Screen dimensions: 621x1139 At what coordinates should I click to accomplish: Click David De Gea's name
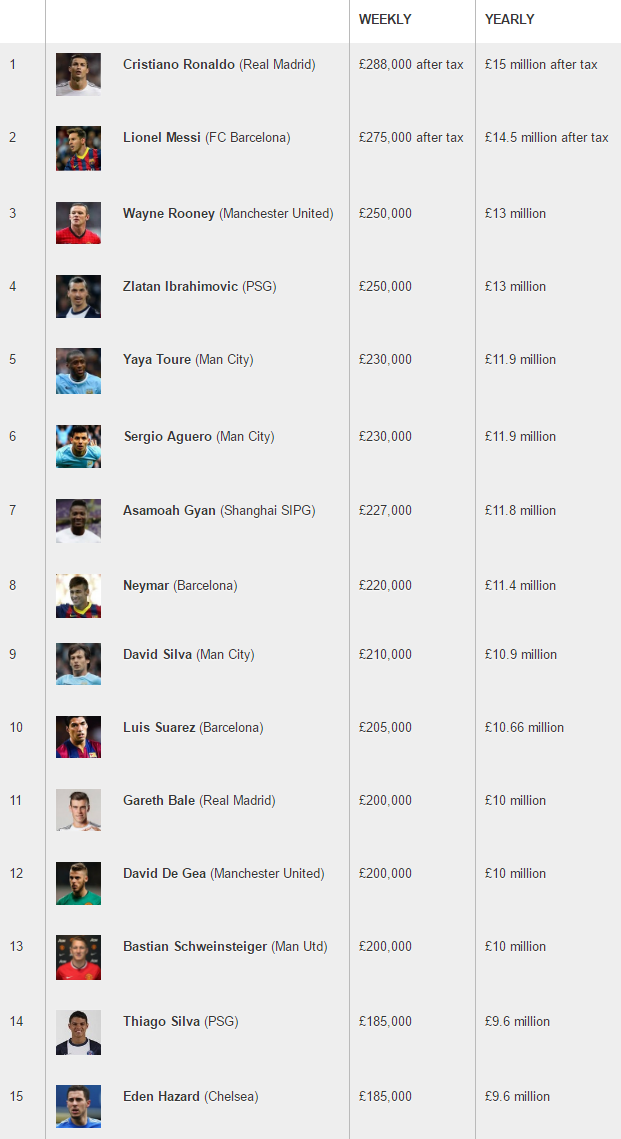point(164,874)
